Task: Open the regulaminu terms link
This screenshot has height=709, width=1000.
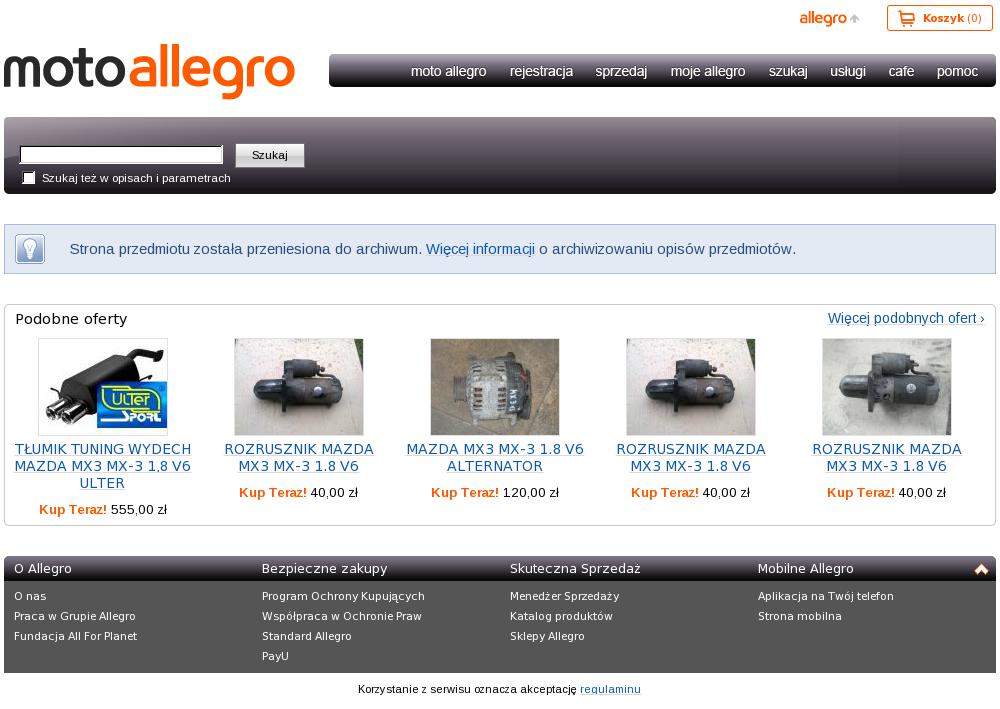Action: pyautogui.click(x=610, y=689)
